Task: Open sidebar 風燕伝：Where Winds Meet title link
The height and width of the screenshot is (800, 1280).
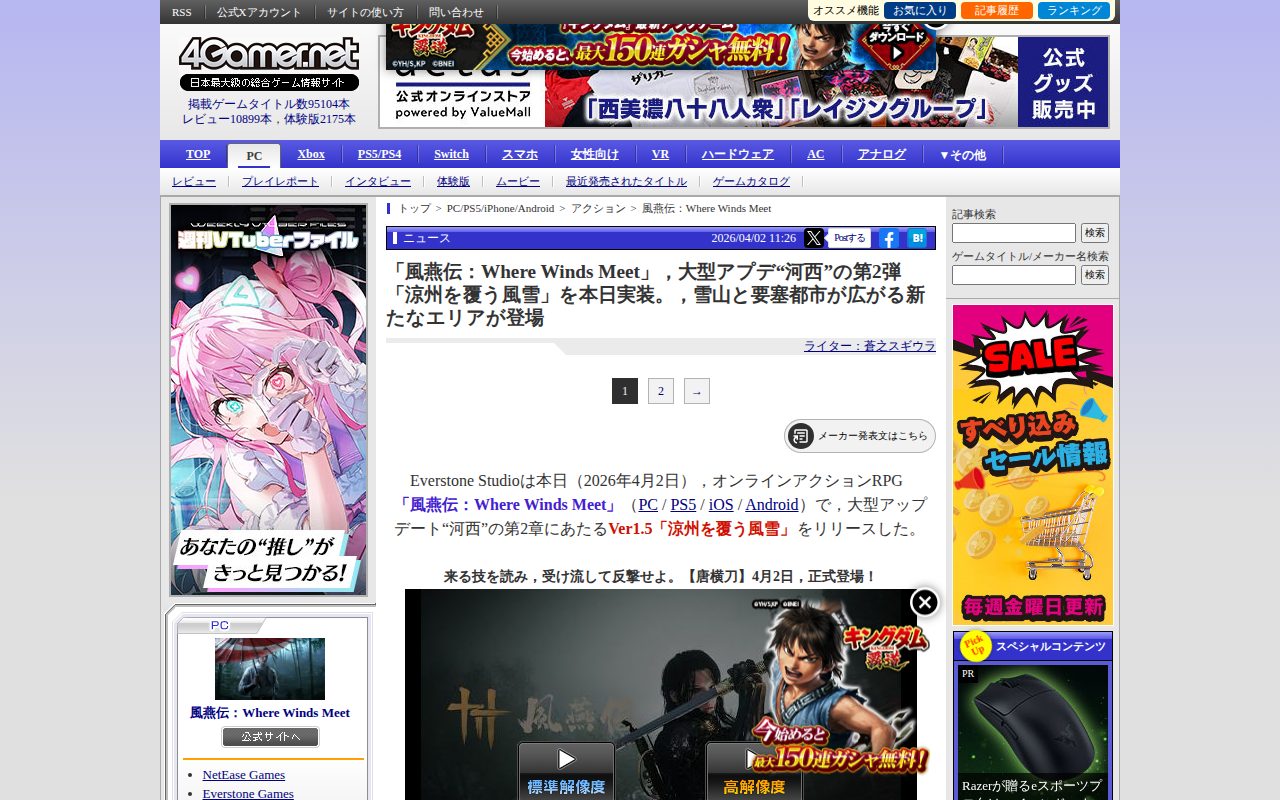Action: pos(270,713)
